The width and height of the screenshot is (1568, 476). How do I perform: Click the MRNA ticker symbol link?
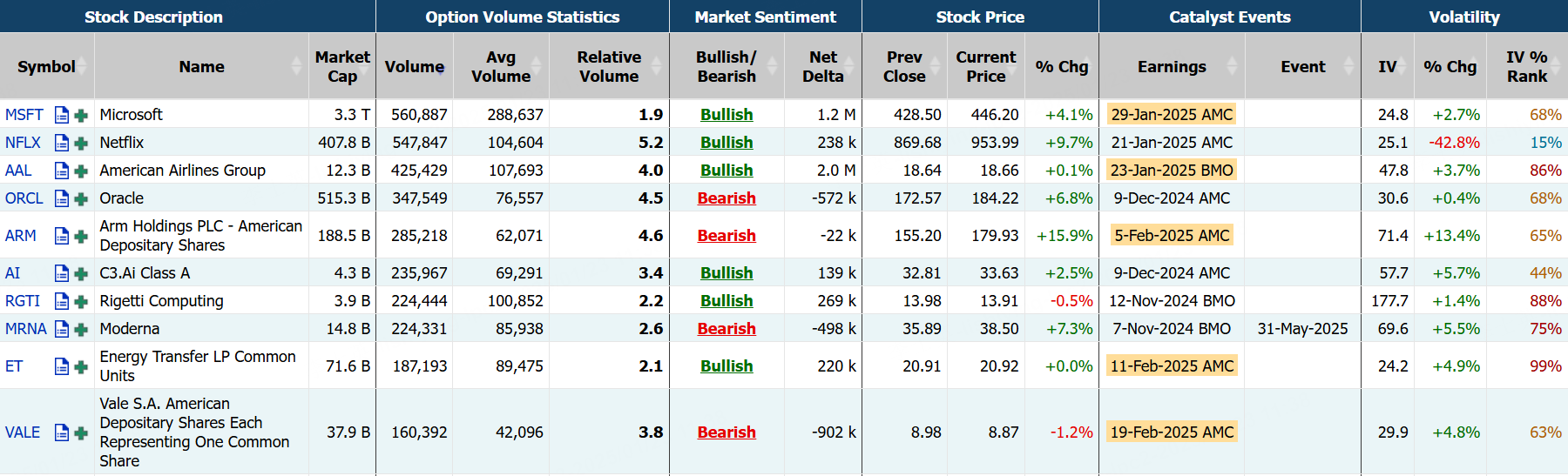(x=25, y=329)
